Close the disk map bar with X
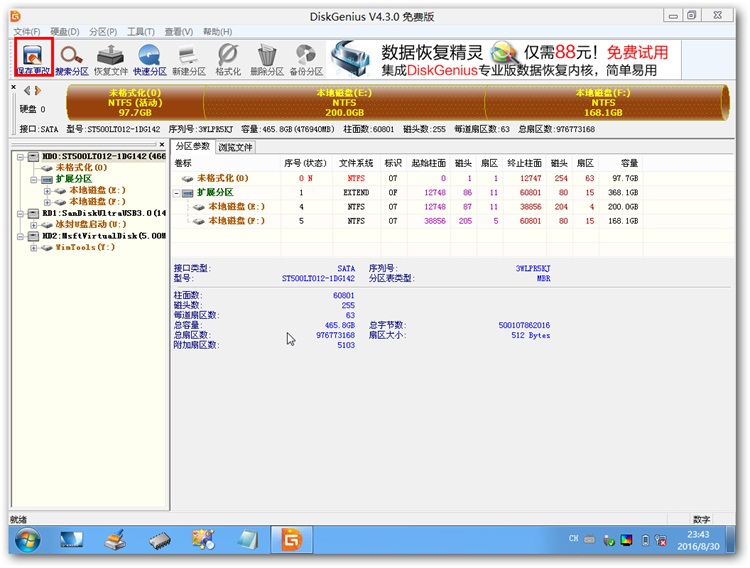The width and height of the screenshot is (750, 568). 13,87
